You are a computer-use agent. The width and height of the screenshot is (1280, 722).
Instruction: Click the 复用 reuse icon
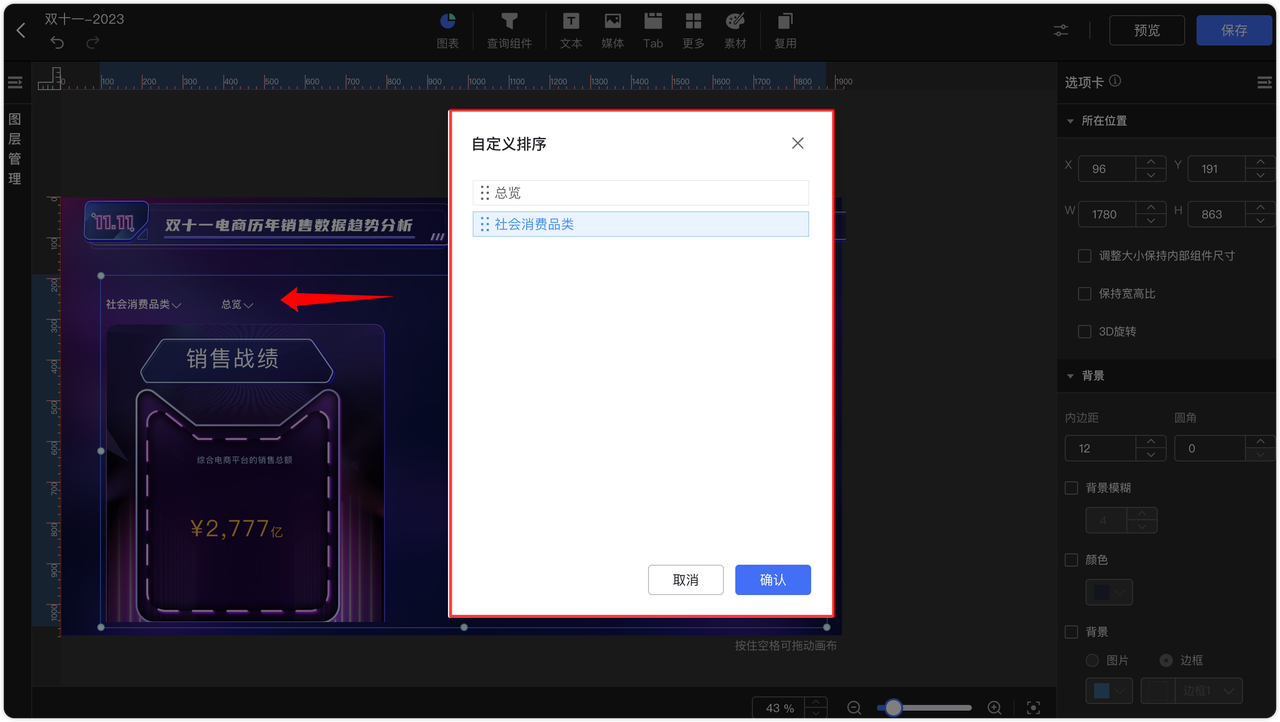(x=784, y=29)
